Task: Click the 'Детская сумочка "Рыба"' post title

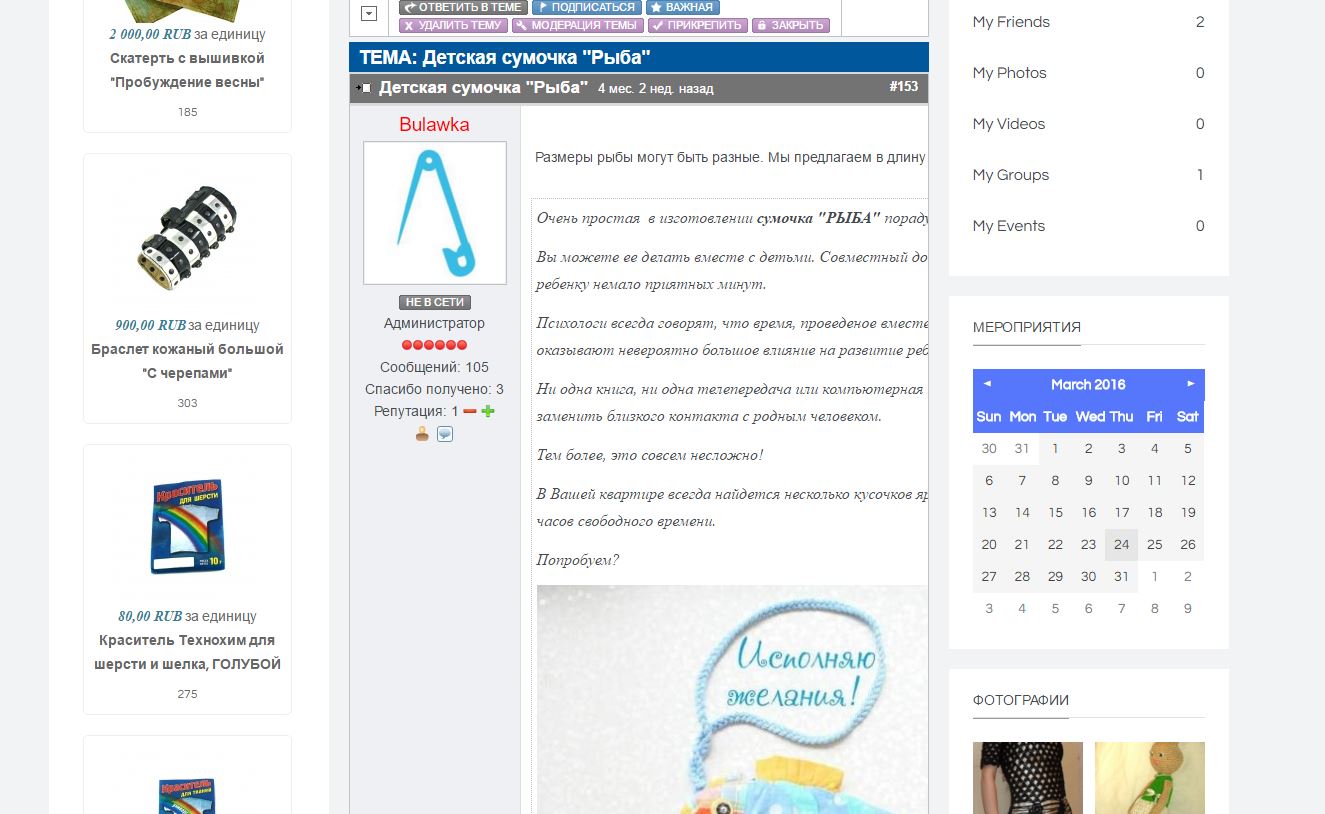Action: tap(484, 88)
